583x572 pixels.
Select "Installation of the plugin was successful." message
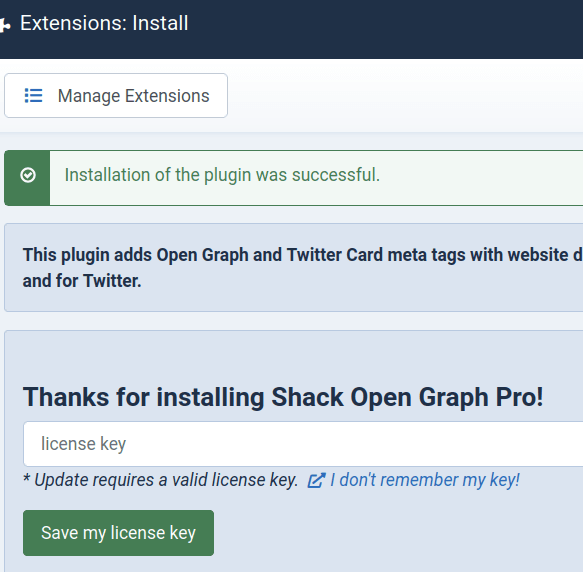tap(222, 175)
